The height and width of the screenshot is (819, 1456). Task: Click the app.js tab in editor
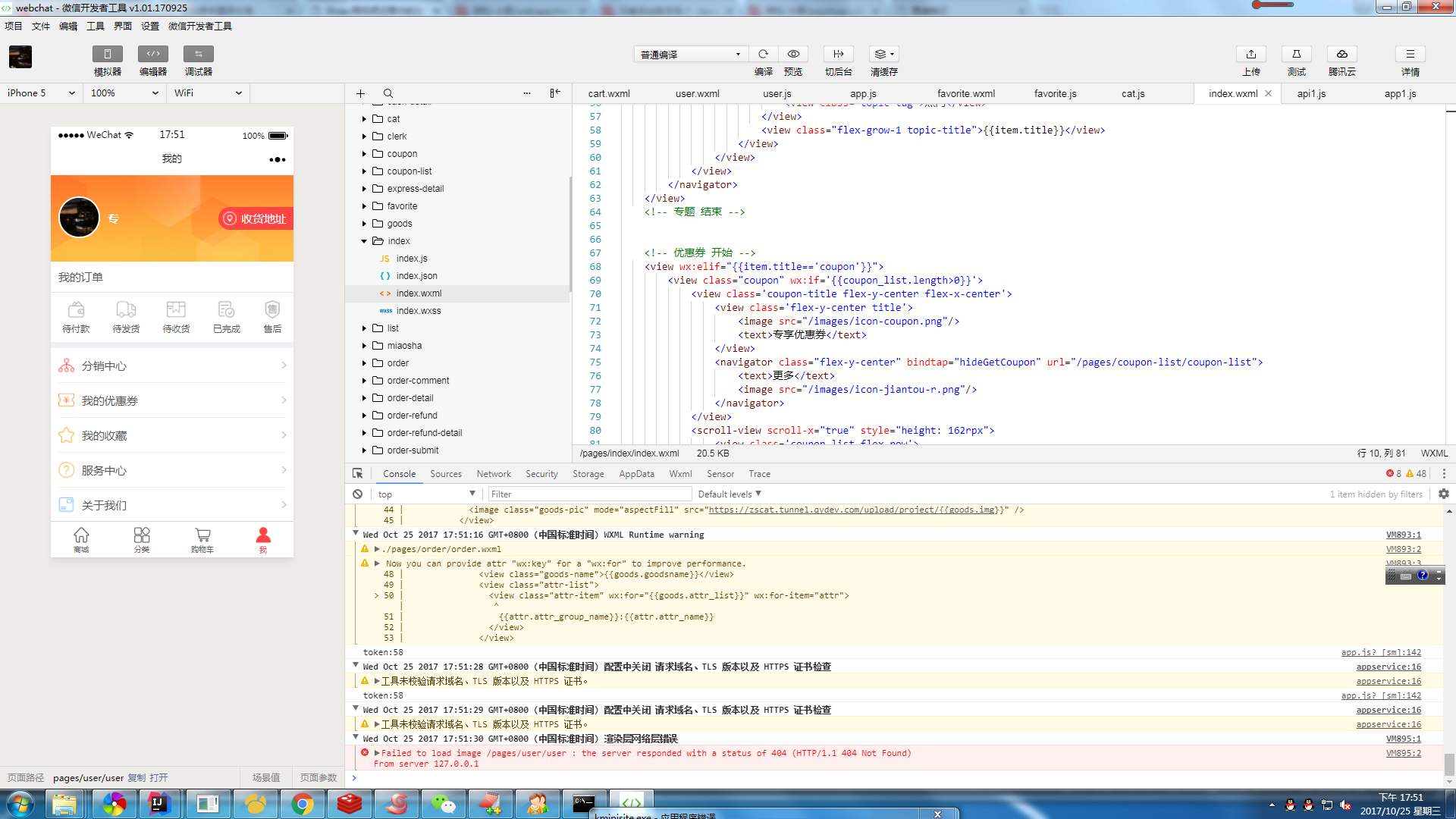click(864, 92)
